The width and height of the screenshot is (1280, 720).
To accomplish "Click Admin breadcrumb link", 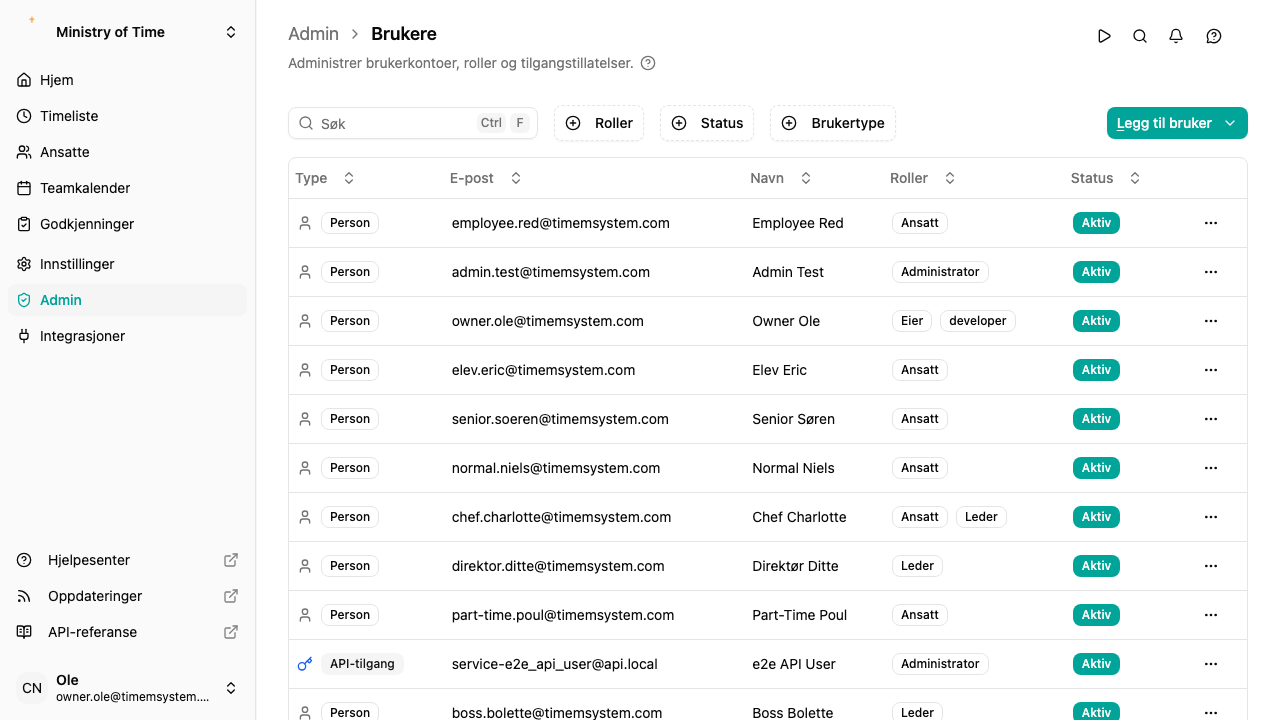I will (x=313, y=34).
